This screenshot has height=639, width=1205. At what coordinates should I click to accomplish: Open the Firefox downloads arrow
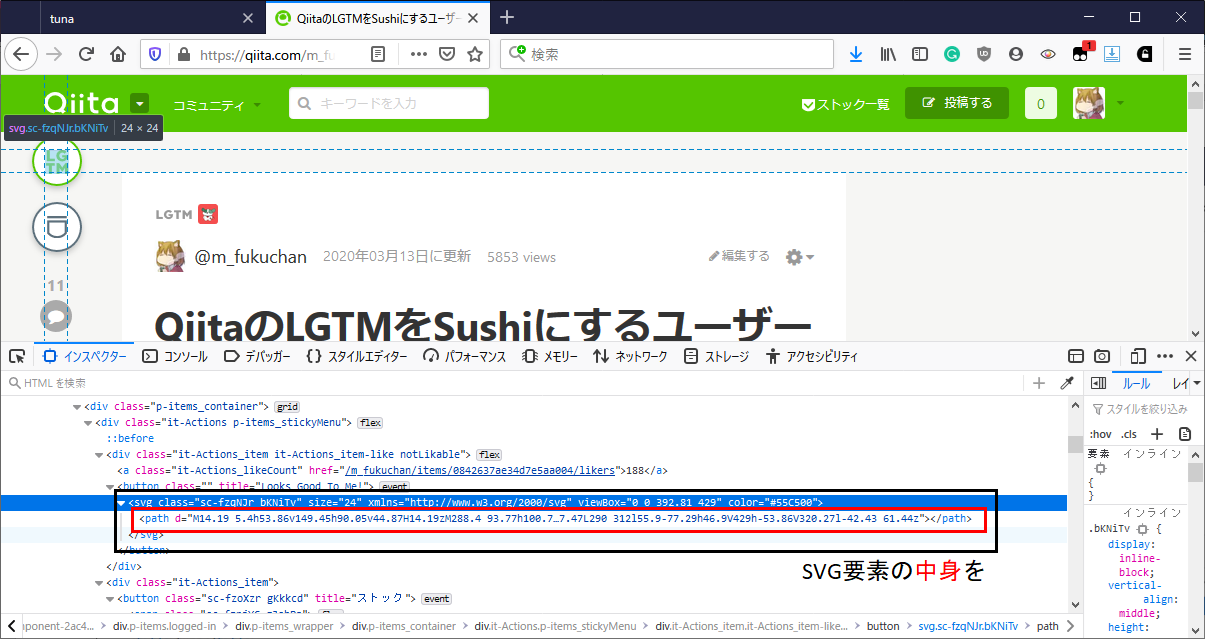tap(855, 54)
